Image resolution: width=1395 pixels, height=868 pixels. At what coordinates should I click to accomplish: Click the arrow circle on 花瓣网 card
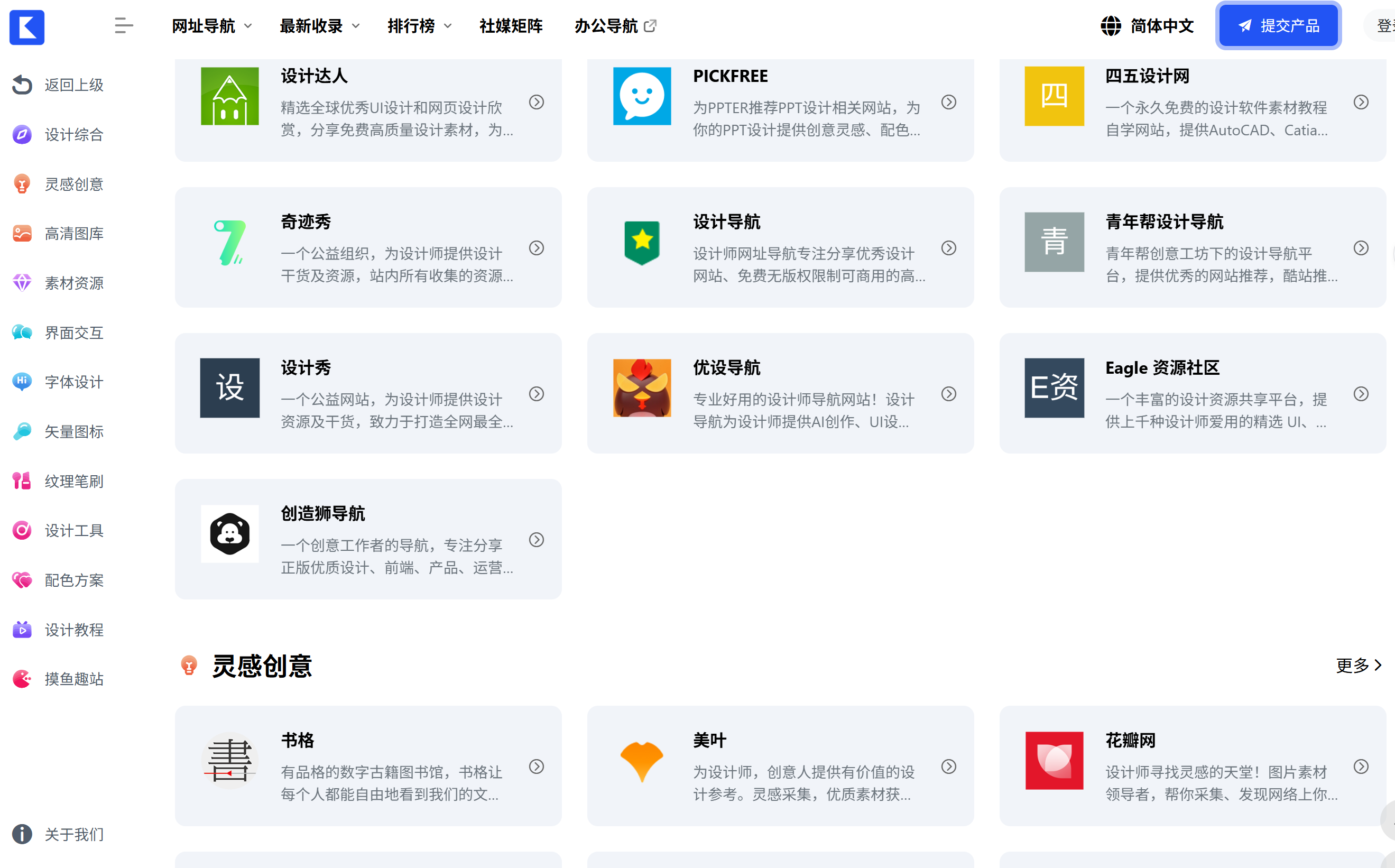point(1361,767)
